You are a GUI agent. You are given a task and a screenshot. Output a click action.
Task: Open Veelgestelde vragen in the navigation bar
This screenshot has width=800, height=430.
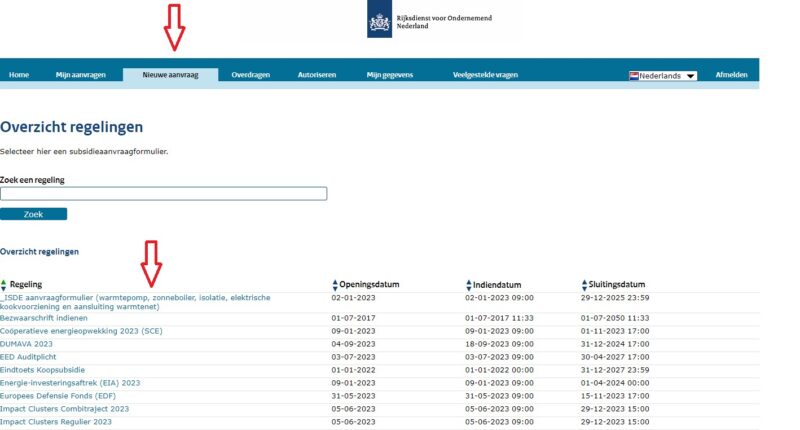click(485, 75)
